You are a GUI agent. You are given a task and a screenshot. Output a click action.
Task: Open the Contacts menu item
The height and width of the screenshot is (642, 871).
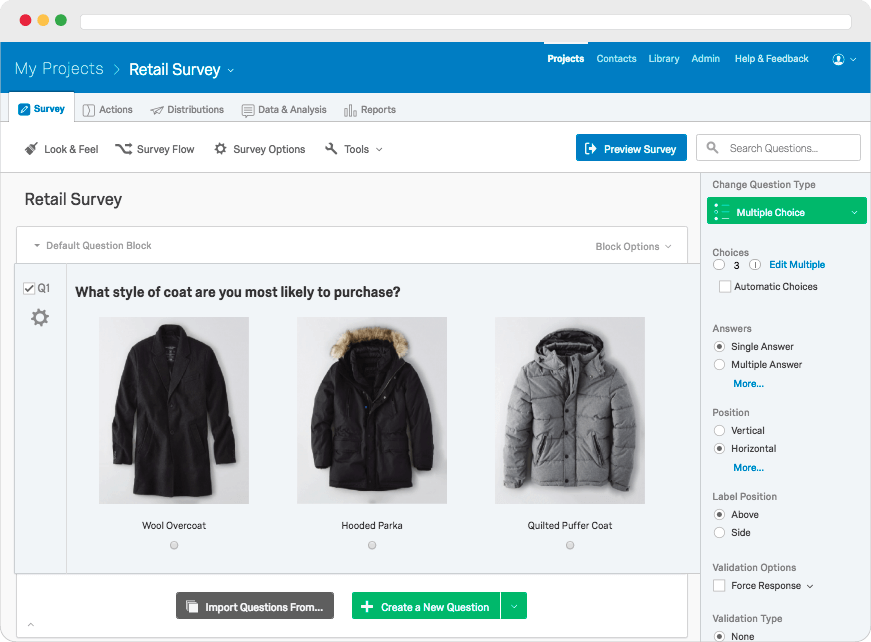pyautogui.click(x=616, y=59)
